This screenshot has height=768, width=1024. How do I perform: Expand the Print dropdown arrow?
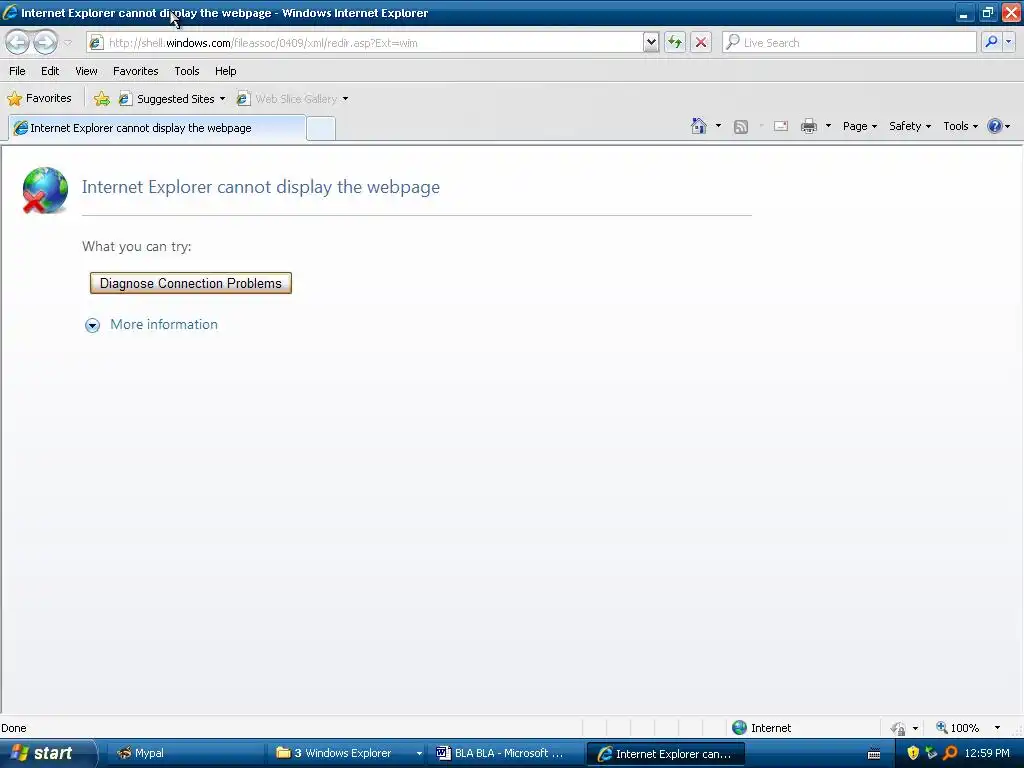(x=828, y=126)
